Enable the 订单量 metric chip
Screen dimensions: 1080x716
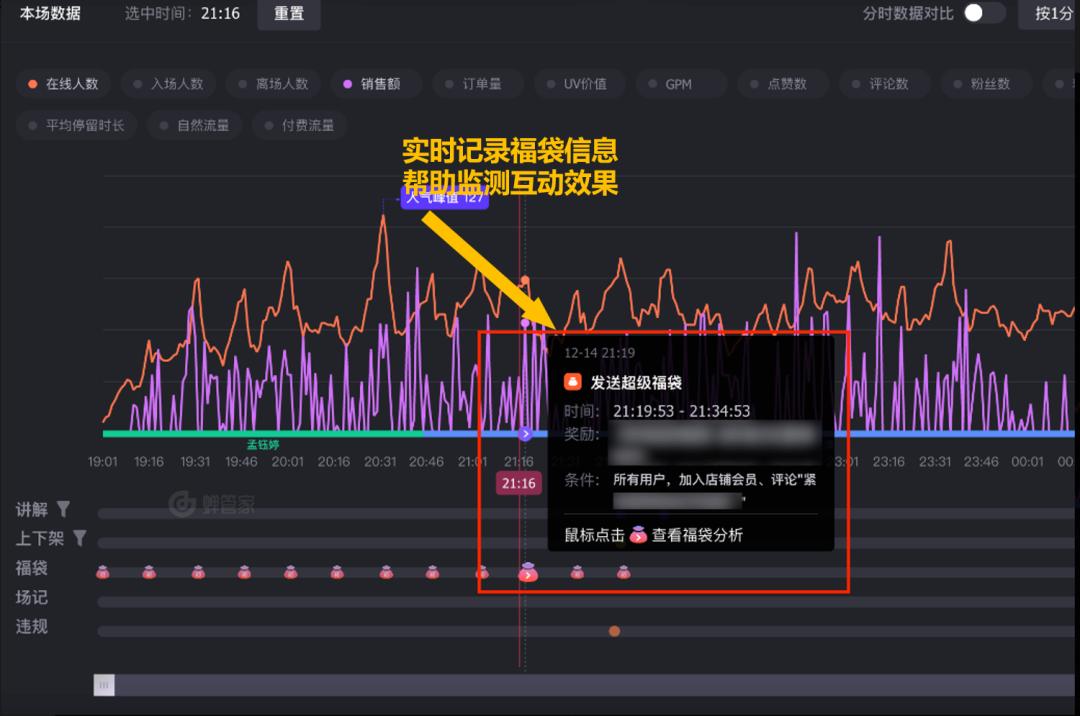tap(477, 84)
